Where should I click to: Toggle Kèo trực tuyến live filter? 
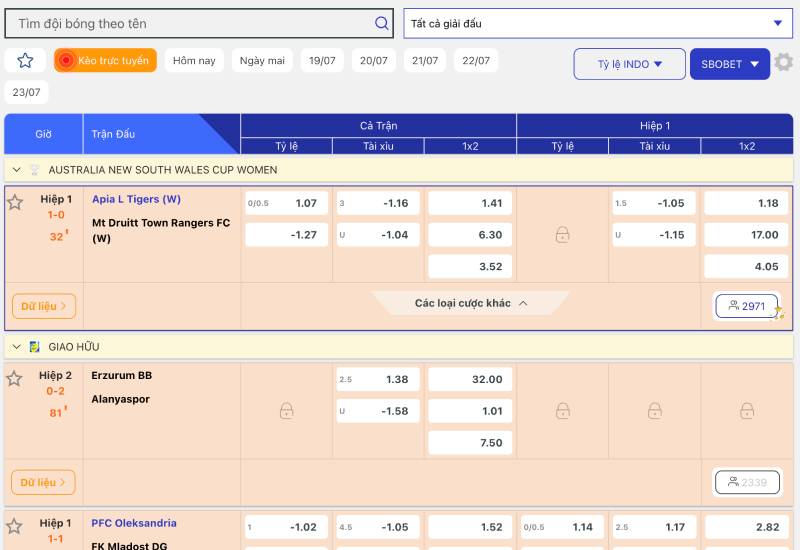[105, 61]
